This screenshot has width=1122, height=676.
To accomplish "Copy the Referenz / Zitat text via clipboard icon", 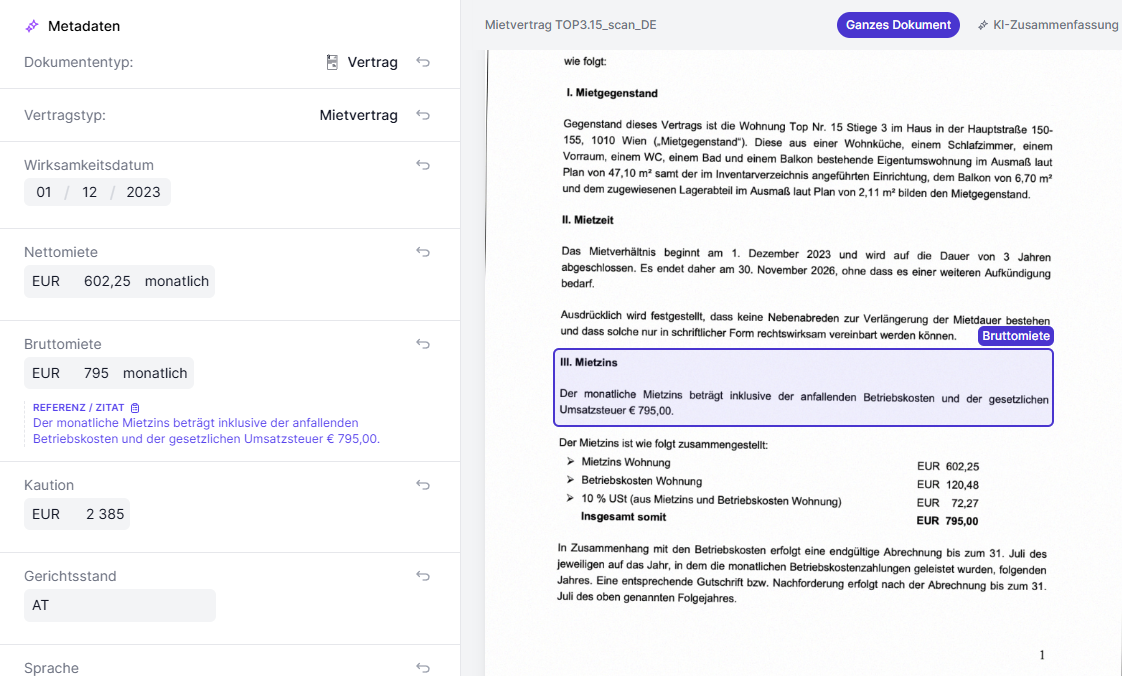I will tap(135, 408).
